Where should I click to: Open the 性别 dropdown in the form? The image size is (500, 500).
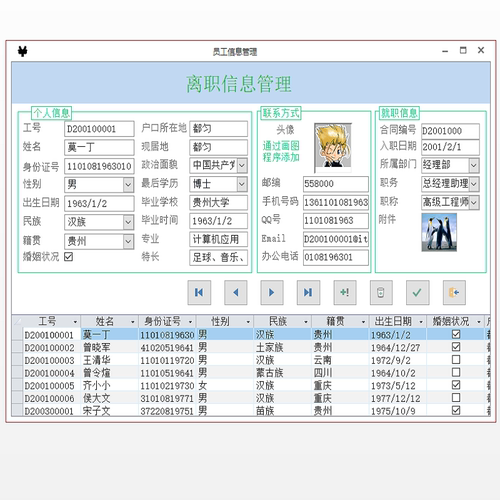coord(128,185)
